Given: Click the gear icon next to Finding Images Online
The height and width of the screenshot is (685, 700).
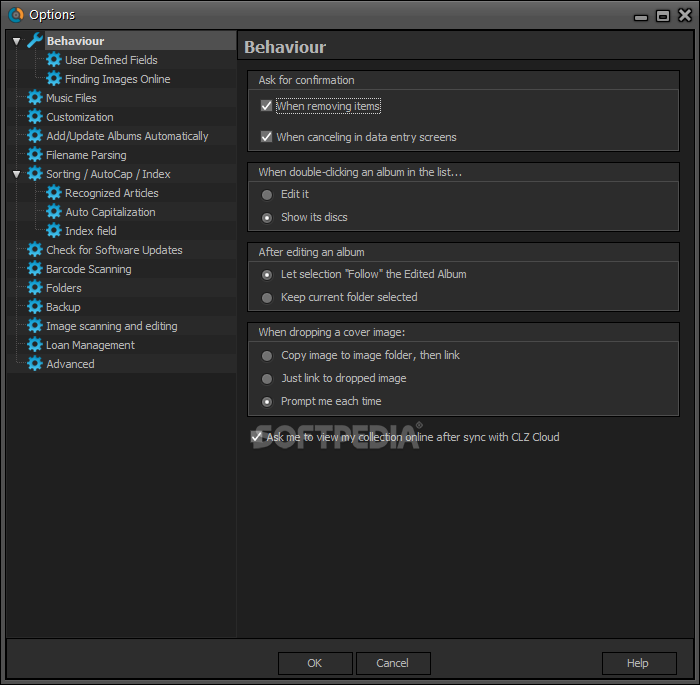Looking at the screenshot, I should point(54,79).
